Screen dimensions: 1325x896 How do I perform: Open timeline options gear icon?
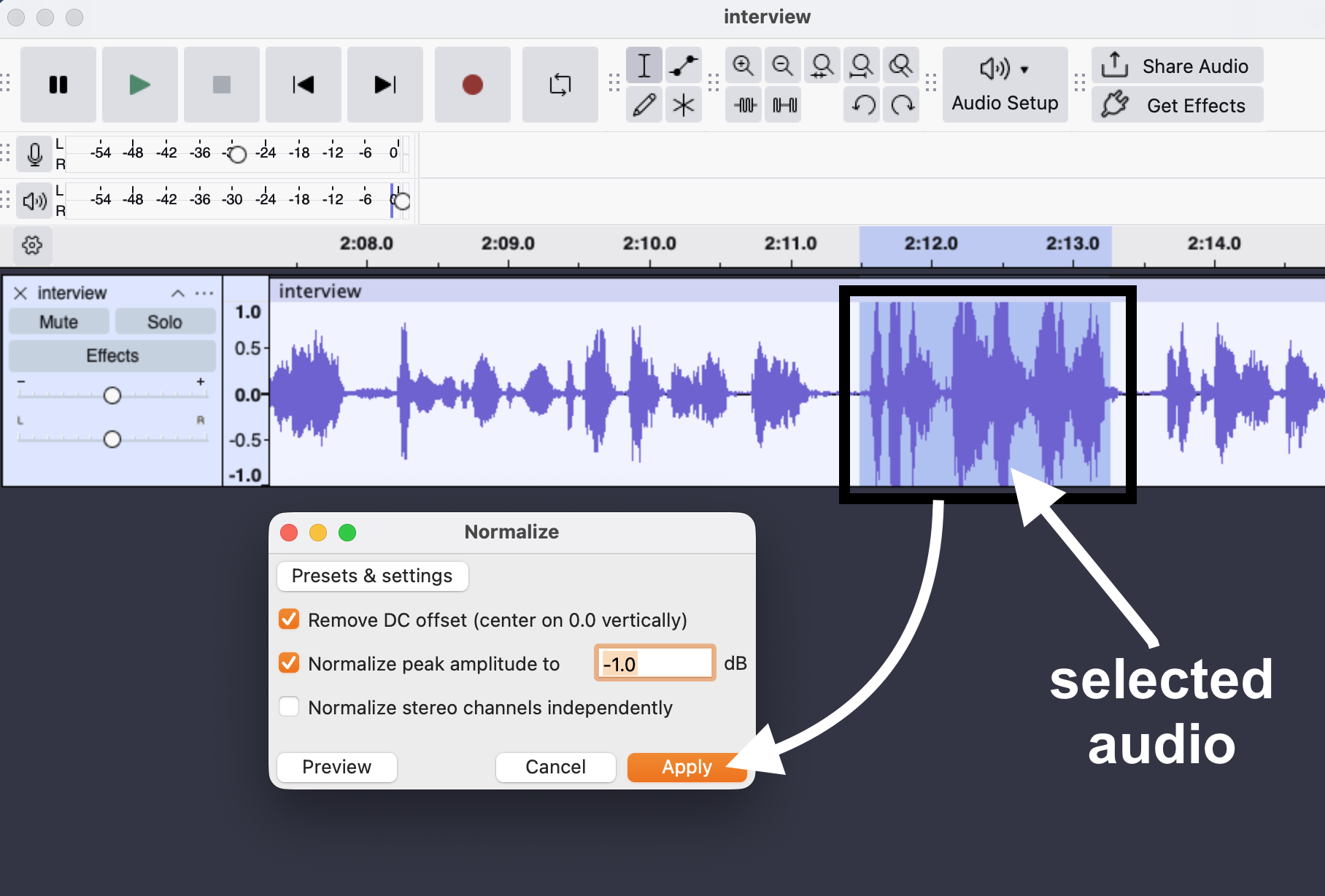(x=32, y=245)
